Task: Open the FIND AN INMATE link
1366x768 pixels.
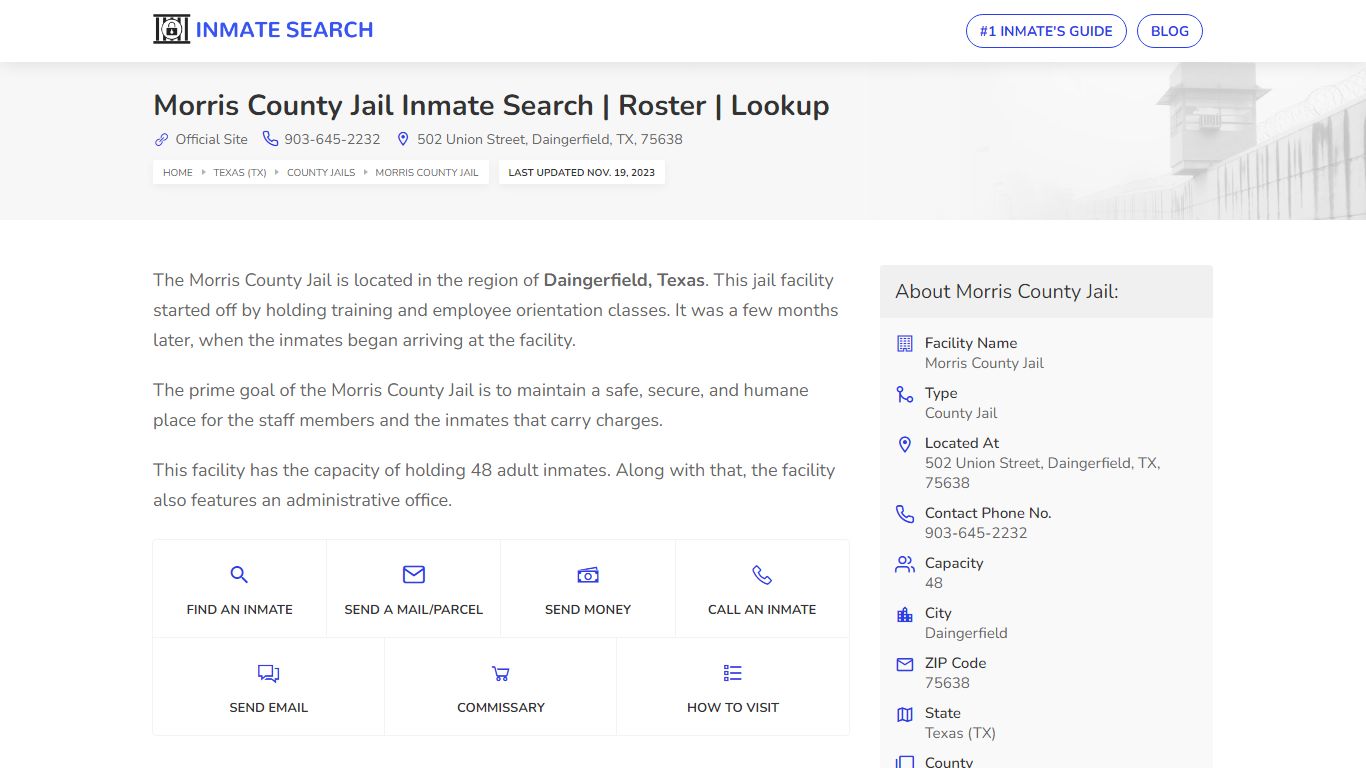Action: (x=240, y=609)
